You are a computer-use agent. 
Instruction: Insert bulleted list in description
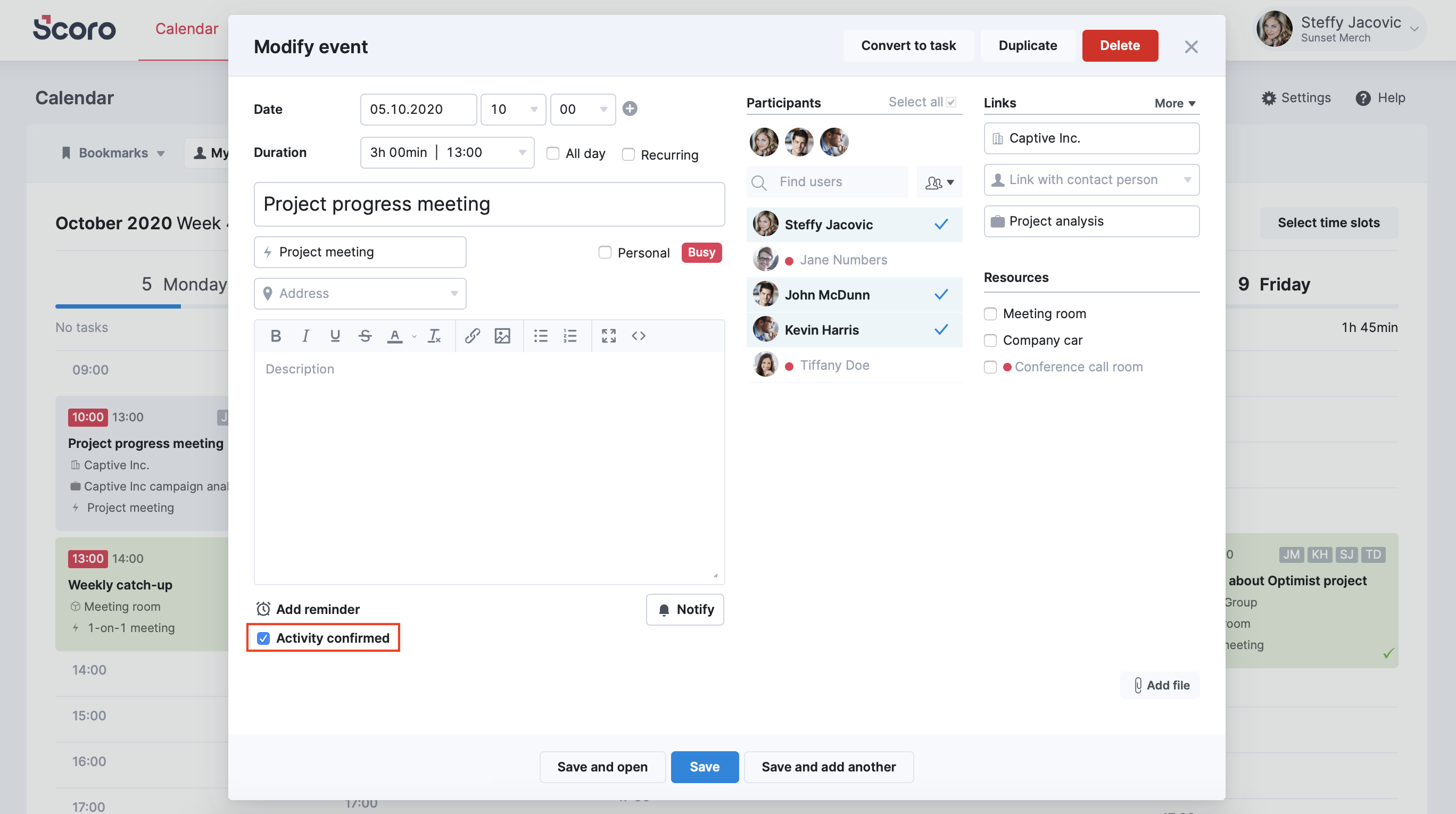[x=541, y=336]
